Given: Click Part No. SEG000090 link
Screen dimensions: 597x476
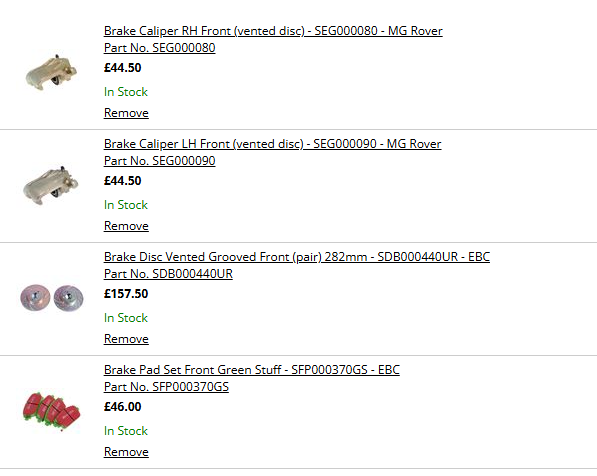Looking at the screenshot, I should 160,161.
